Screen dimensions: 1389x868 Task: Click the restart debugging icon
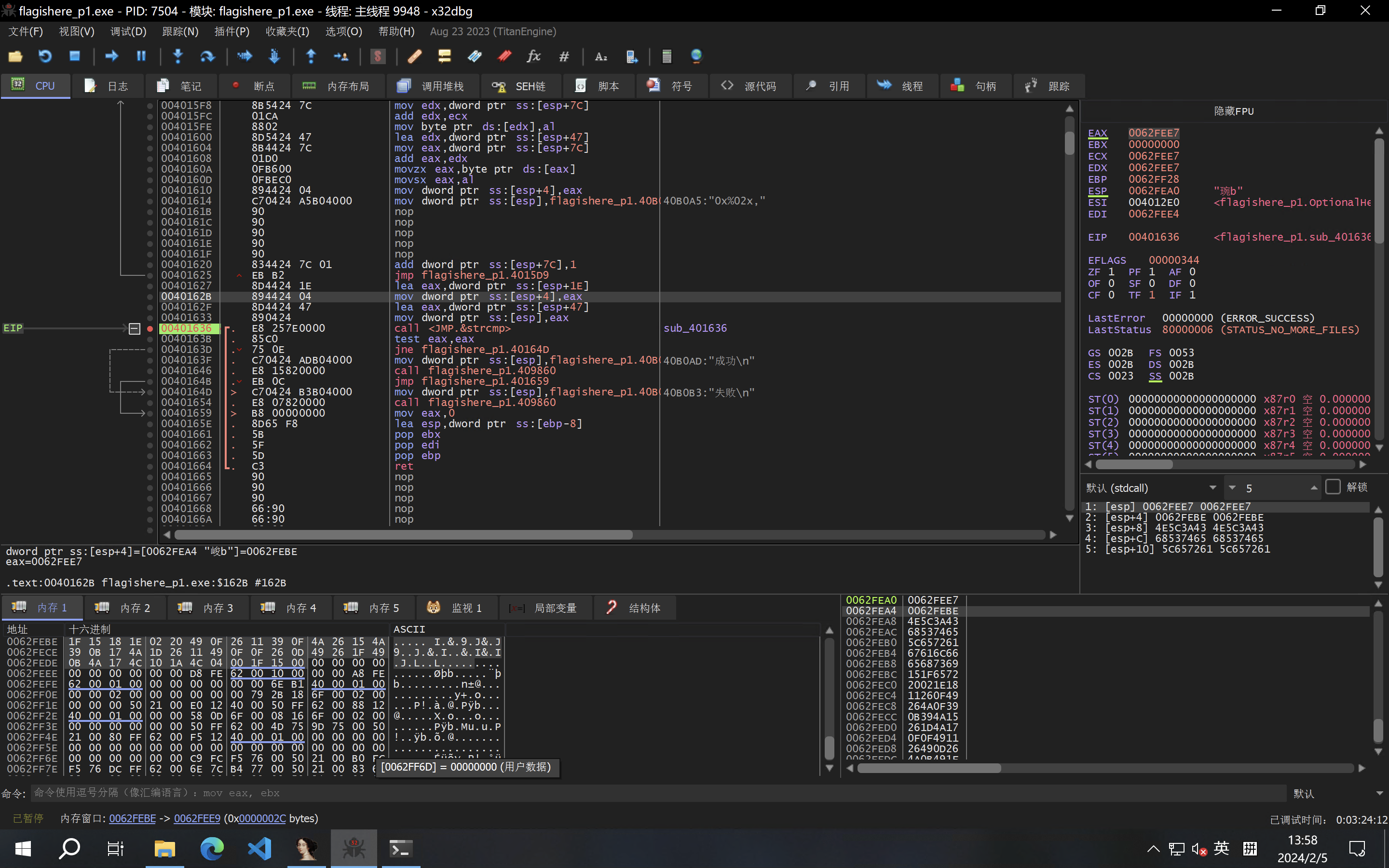45,56
